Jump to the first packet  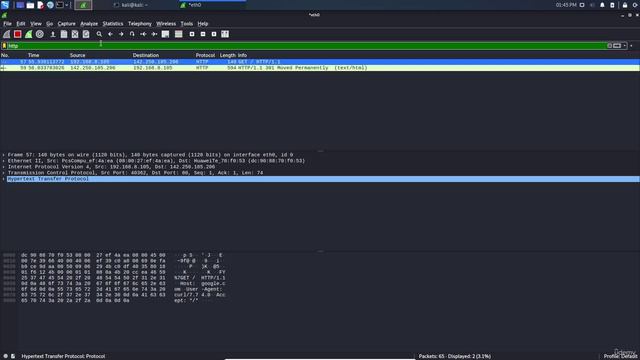(x=143, y=34)
